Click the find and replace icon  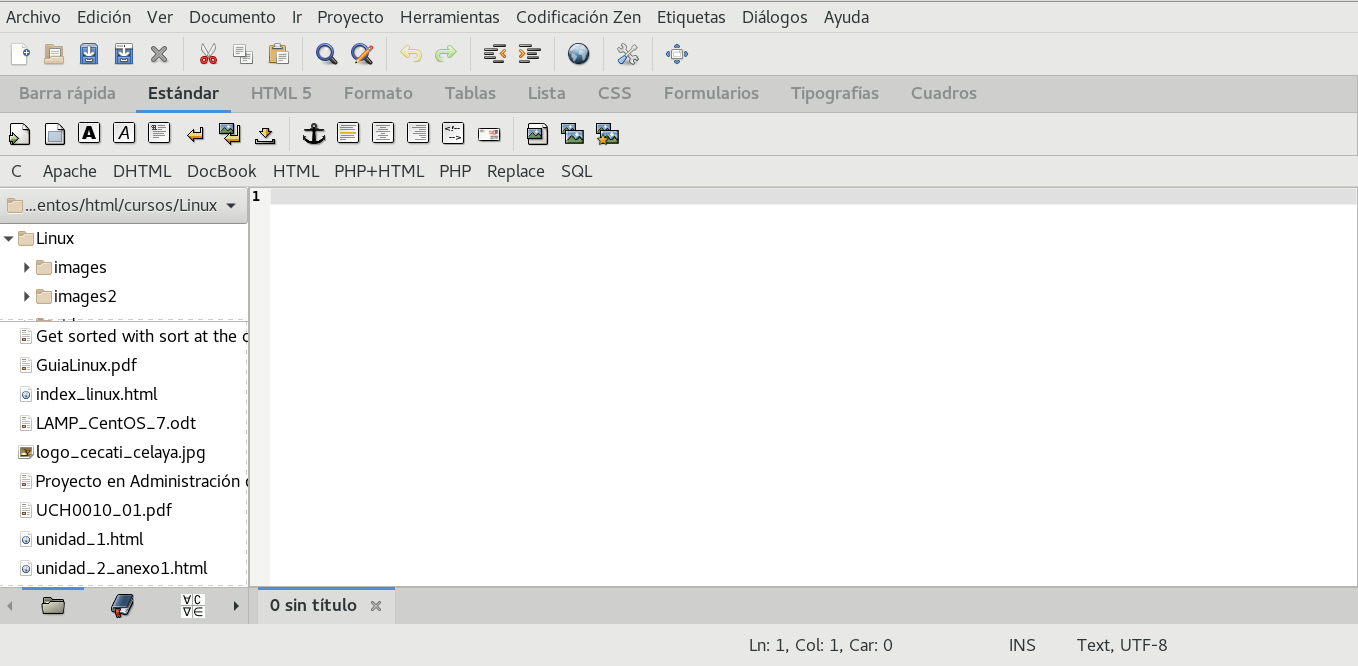click(x=362, y=54)
